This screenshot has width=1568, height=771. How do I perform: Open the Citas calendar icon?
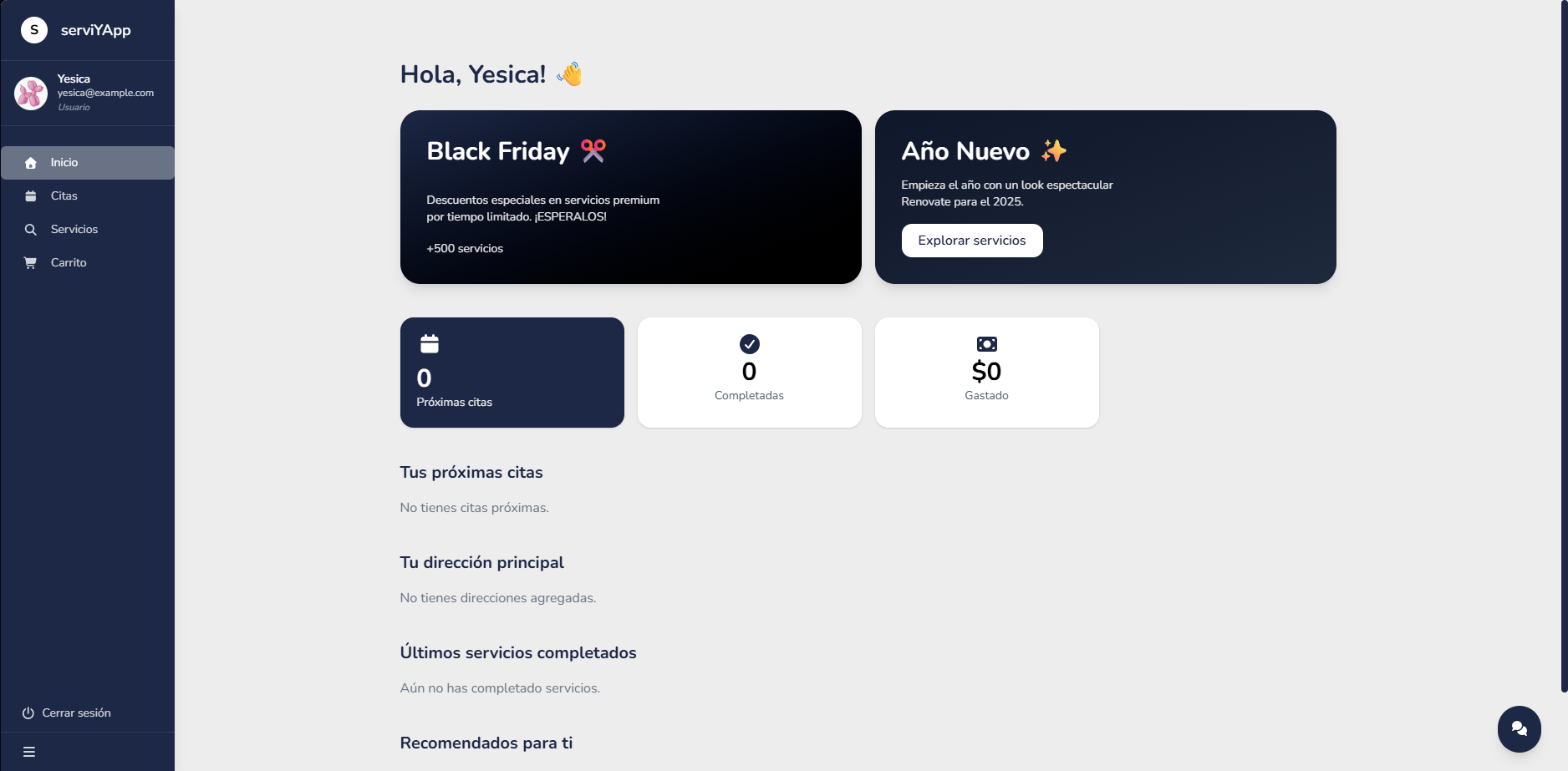[31, 196]
